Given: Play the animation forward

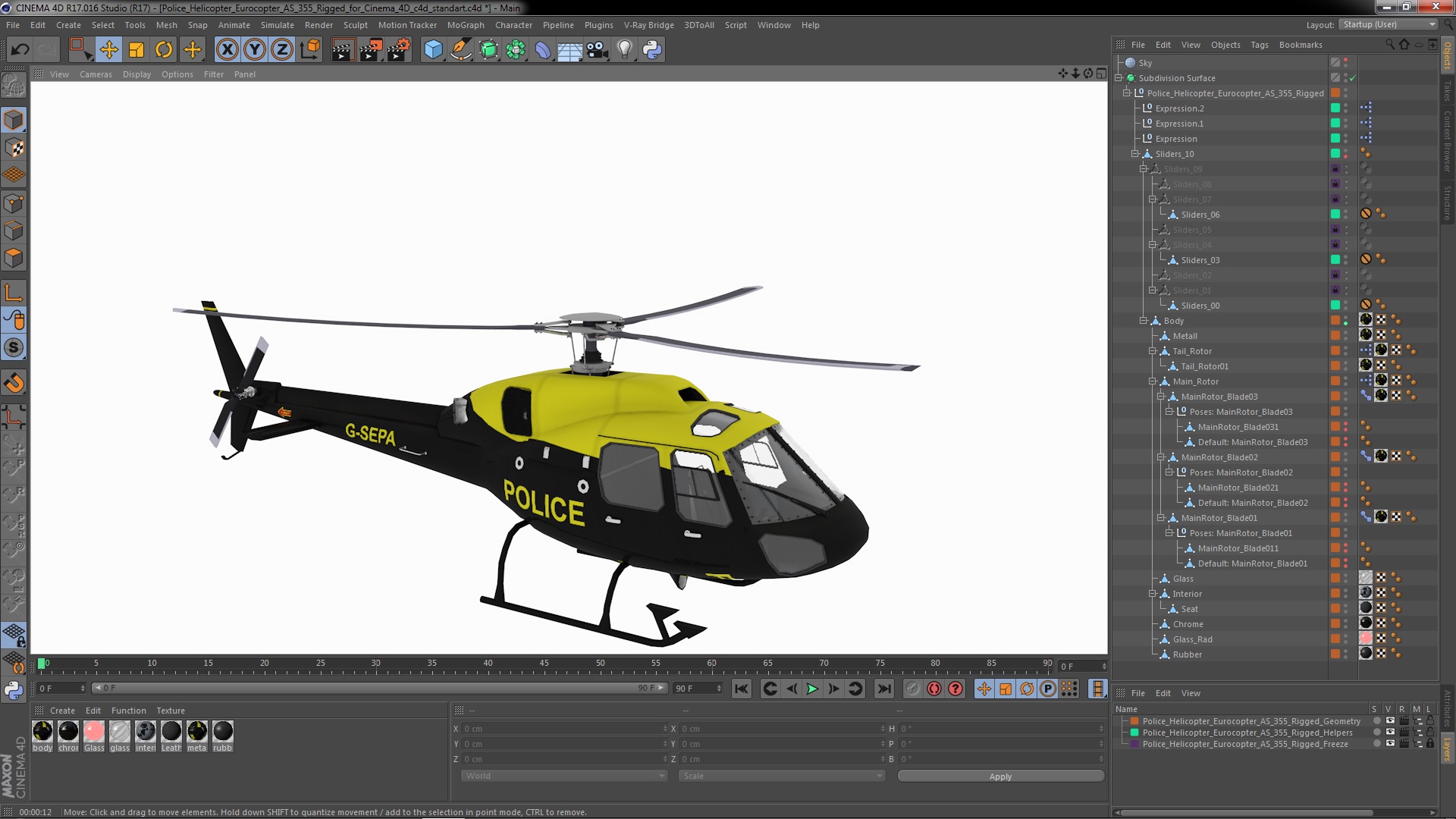Looking at the screenshot, I should [x=812, y=689].
